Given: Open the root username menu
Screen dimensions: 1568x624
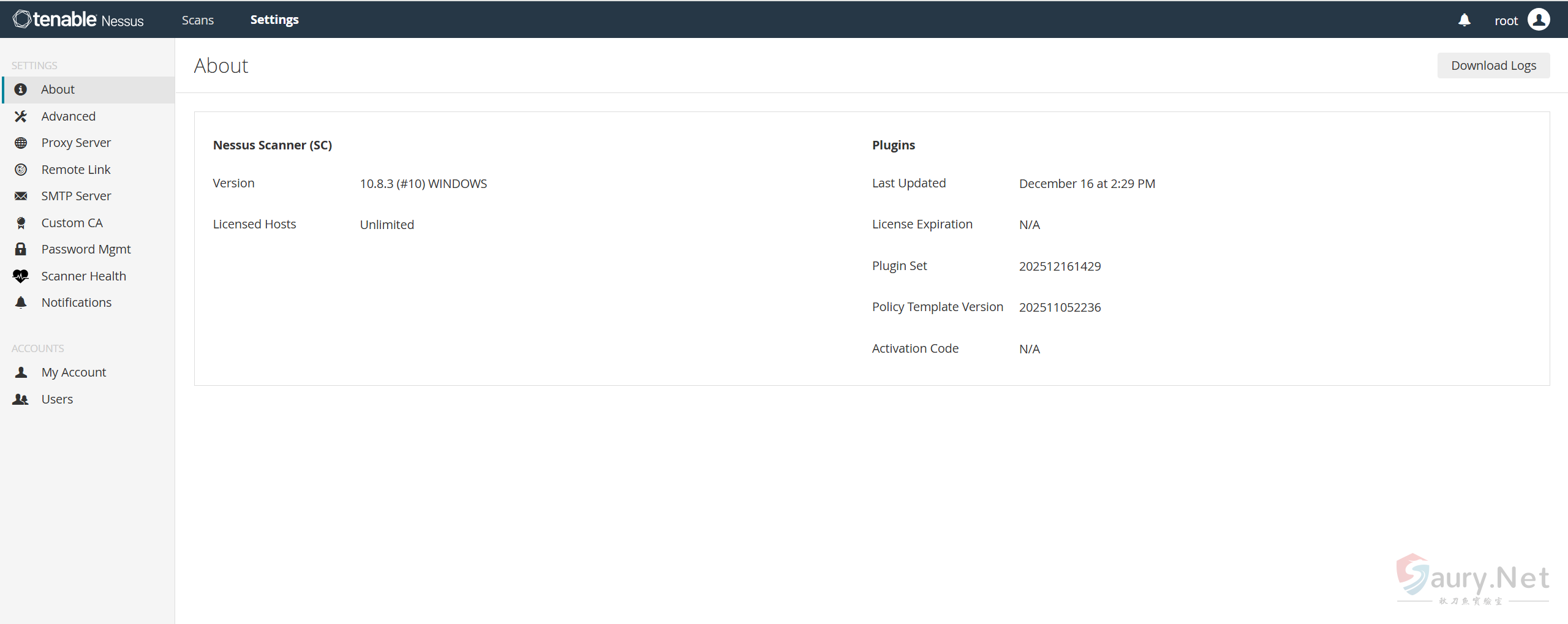Looking at the screenshot, I should (x=1506, y=21).
